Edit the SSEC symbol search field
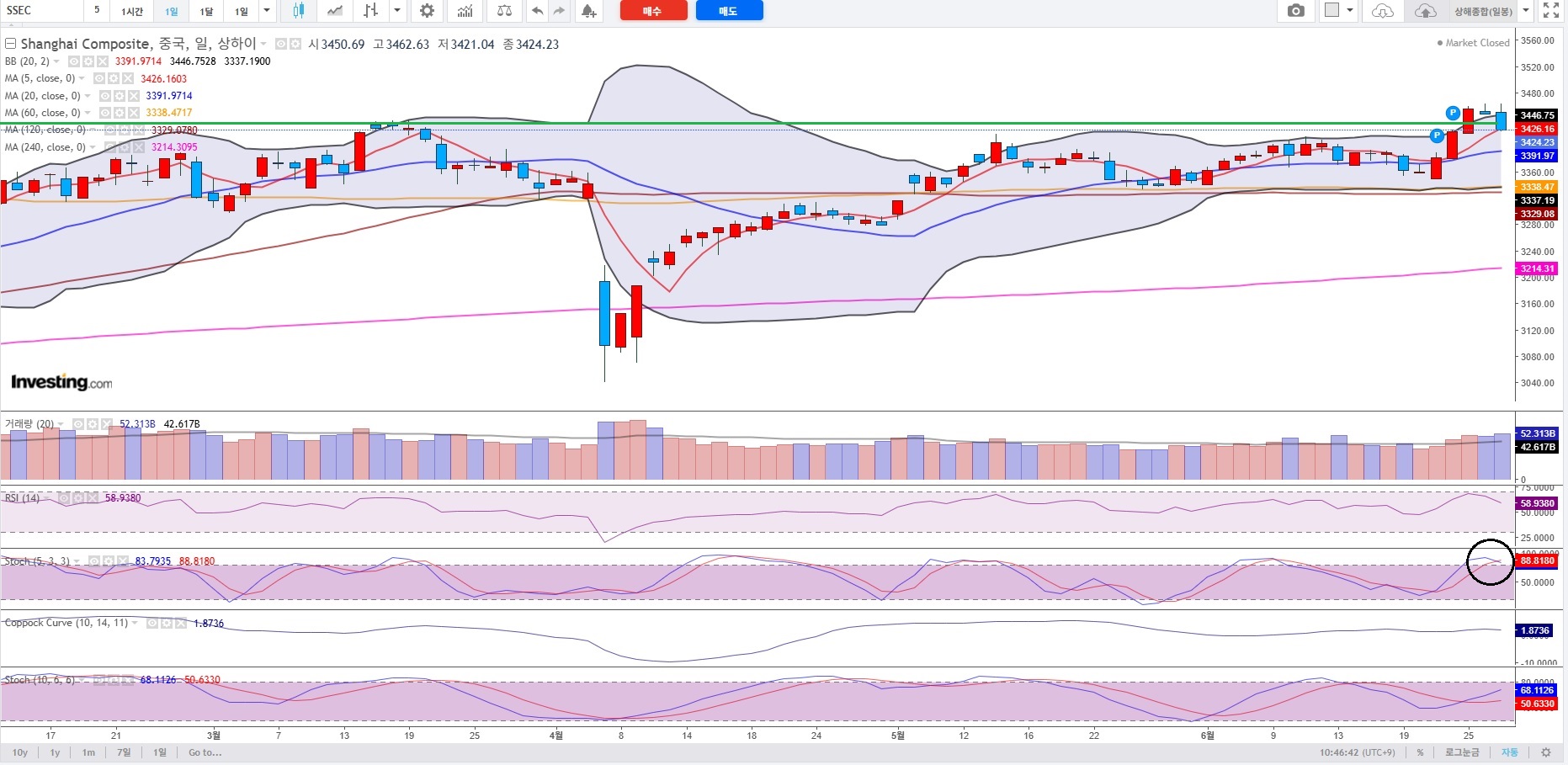 pos(40,11)
